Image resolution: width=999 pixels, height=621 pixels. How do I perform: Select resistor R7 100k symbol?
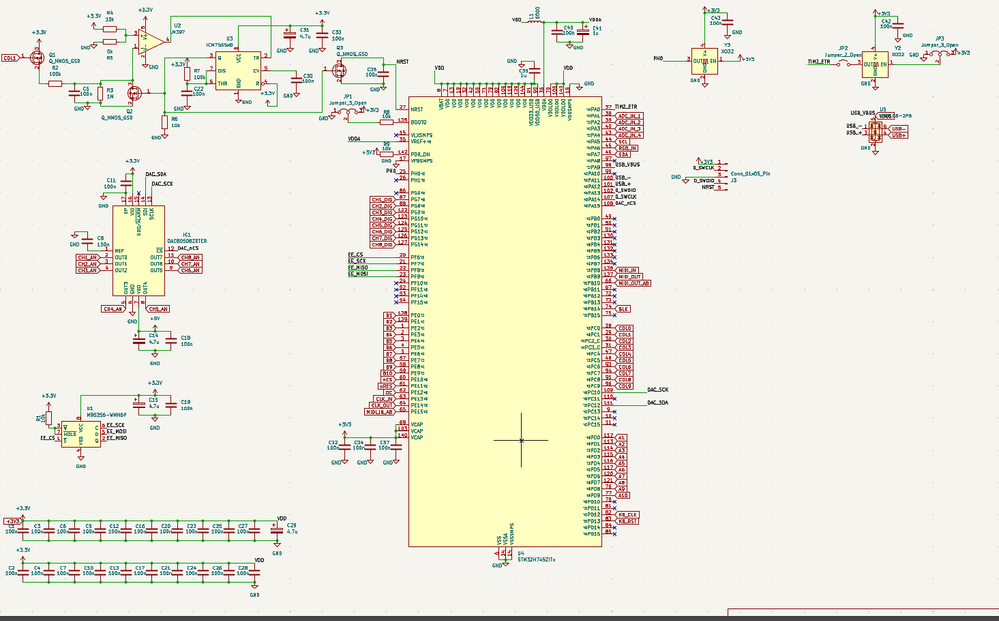coord(187,73)
